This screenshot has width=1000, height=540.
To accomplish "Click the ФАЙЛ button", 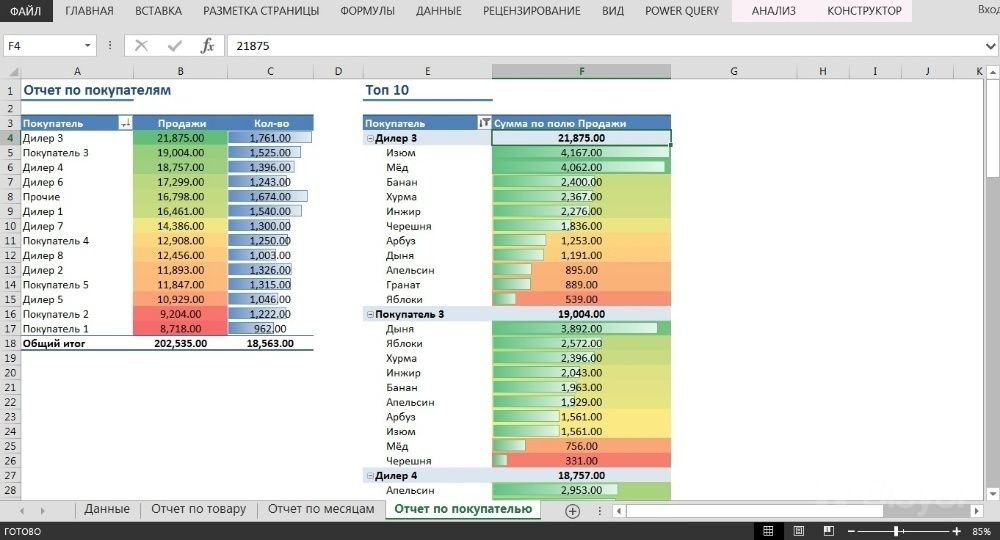I will [25, 11].
